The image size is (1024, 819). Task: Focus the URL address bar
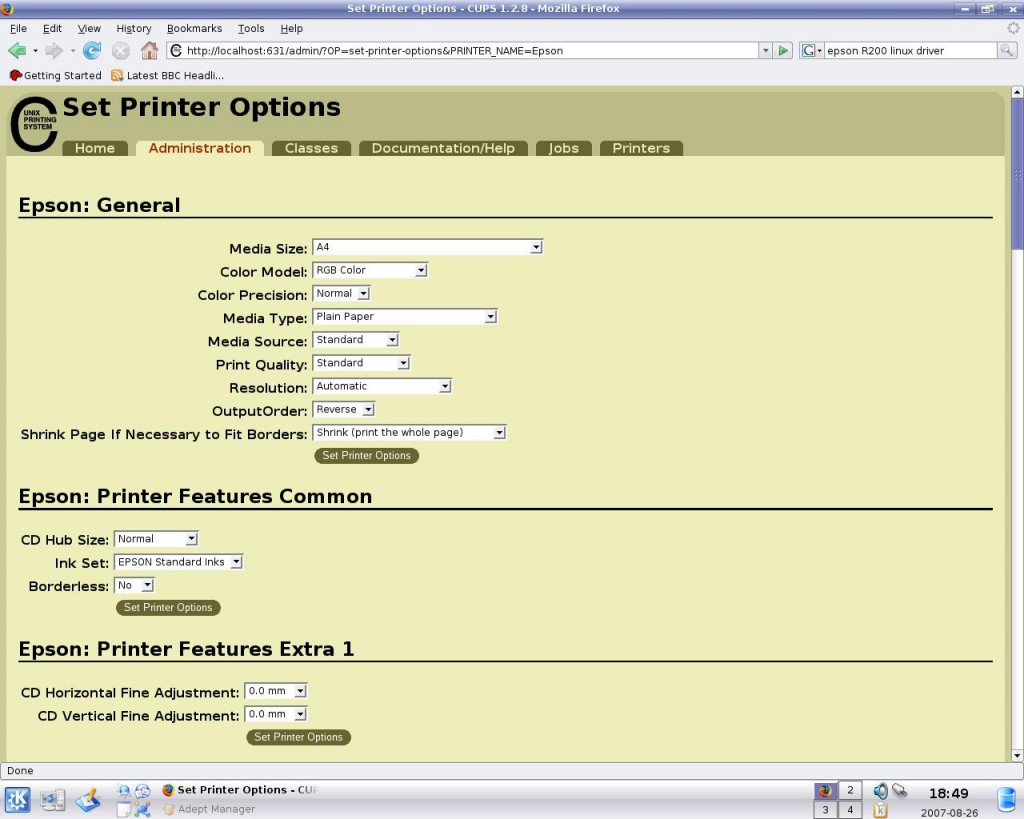tap(464, 50)
